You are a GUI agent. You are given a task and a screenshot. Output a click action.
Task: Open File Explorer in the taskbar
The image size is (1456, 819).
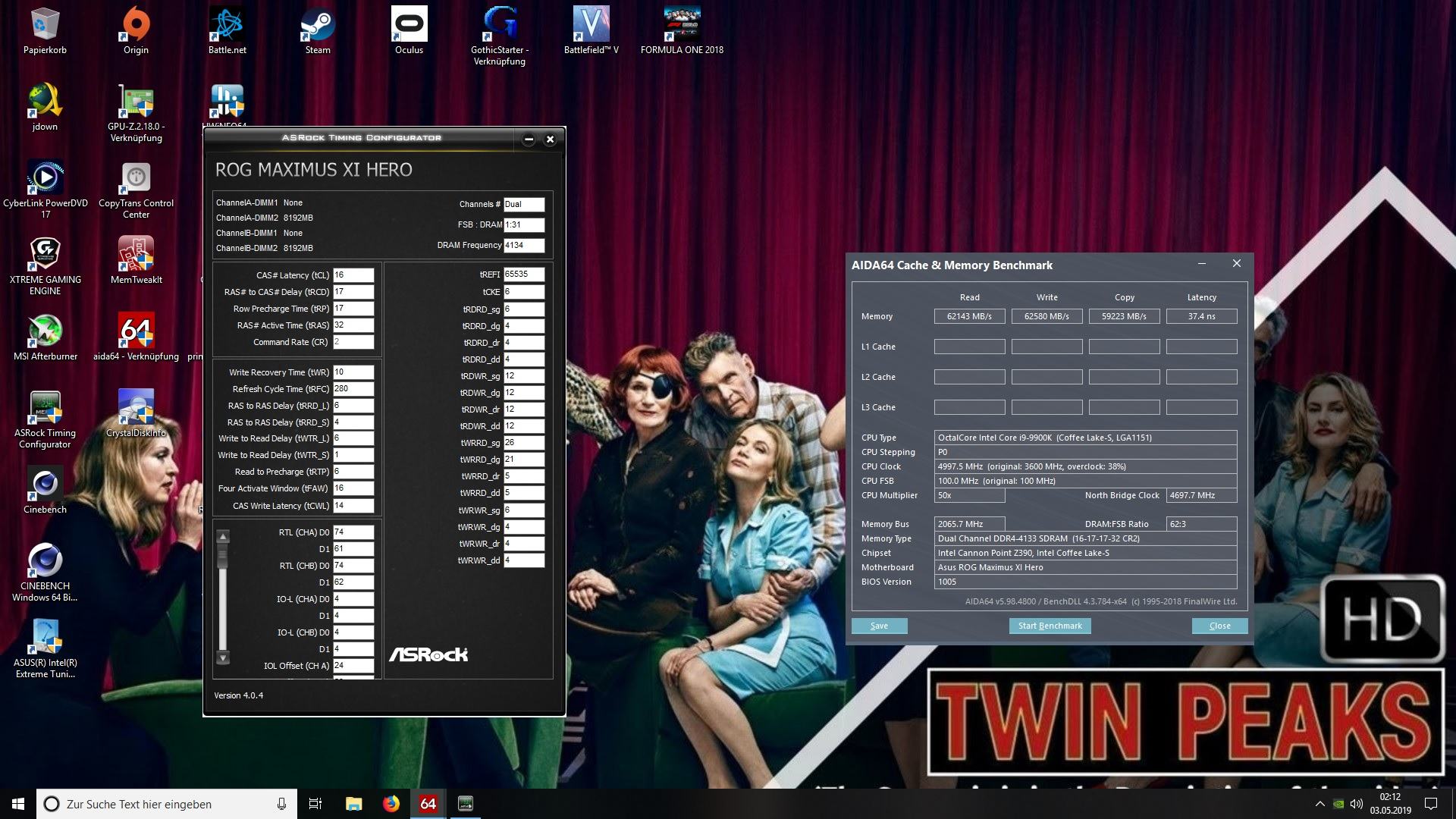[x=353, y=804]
